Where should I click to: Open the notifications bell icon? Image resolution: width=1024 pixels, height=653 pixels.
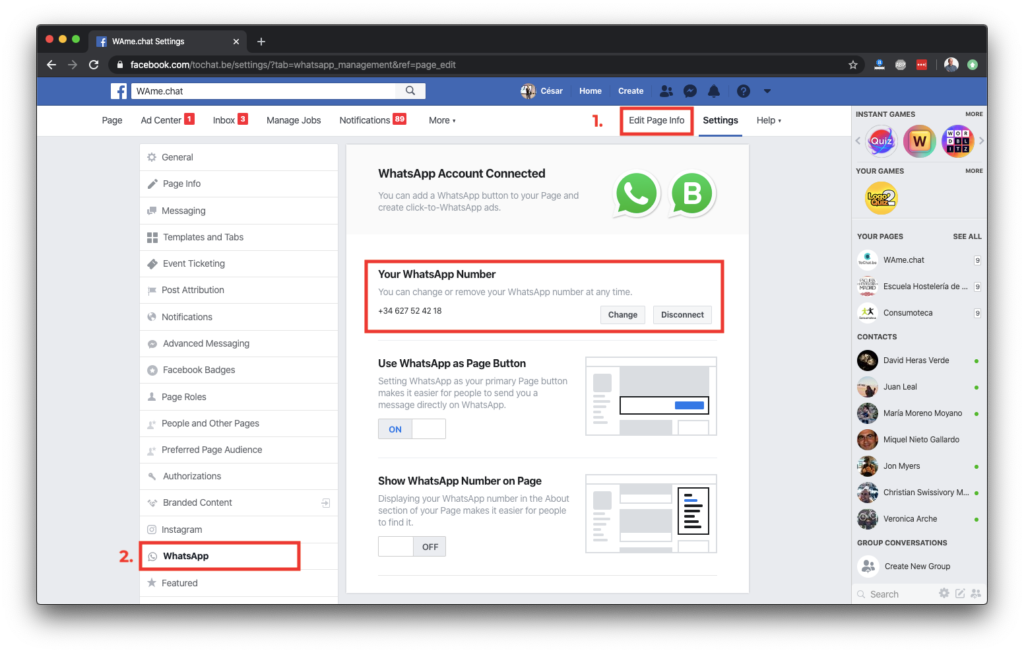tap(714, 91)
